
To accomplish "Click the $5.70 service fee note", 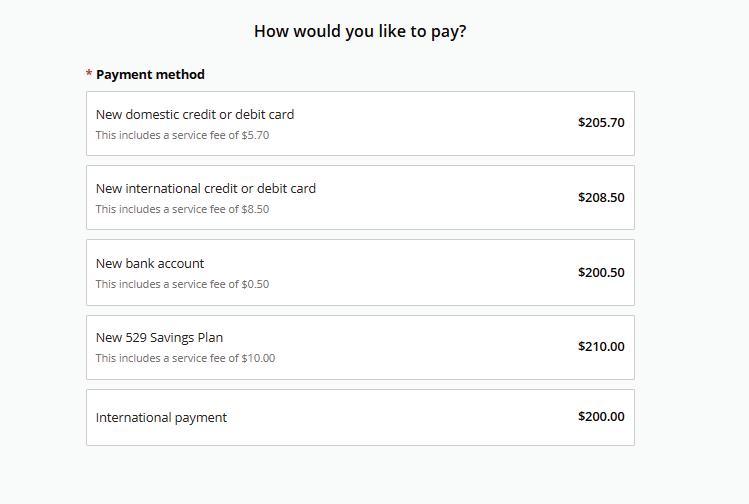I will (182, 135).
